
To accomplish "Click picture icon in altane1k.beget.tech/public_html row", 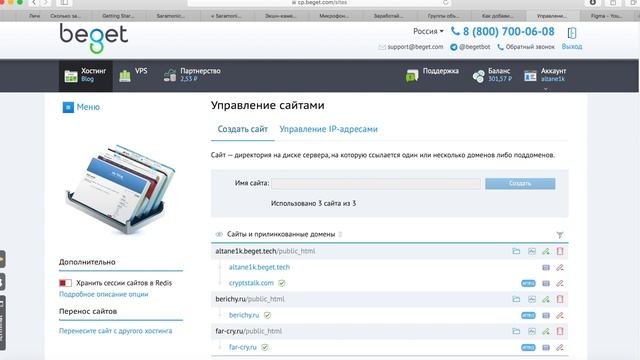I will click(531, 251).
